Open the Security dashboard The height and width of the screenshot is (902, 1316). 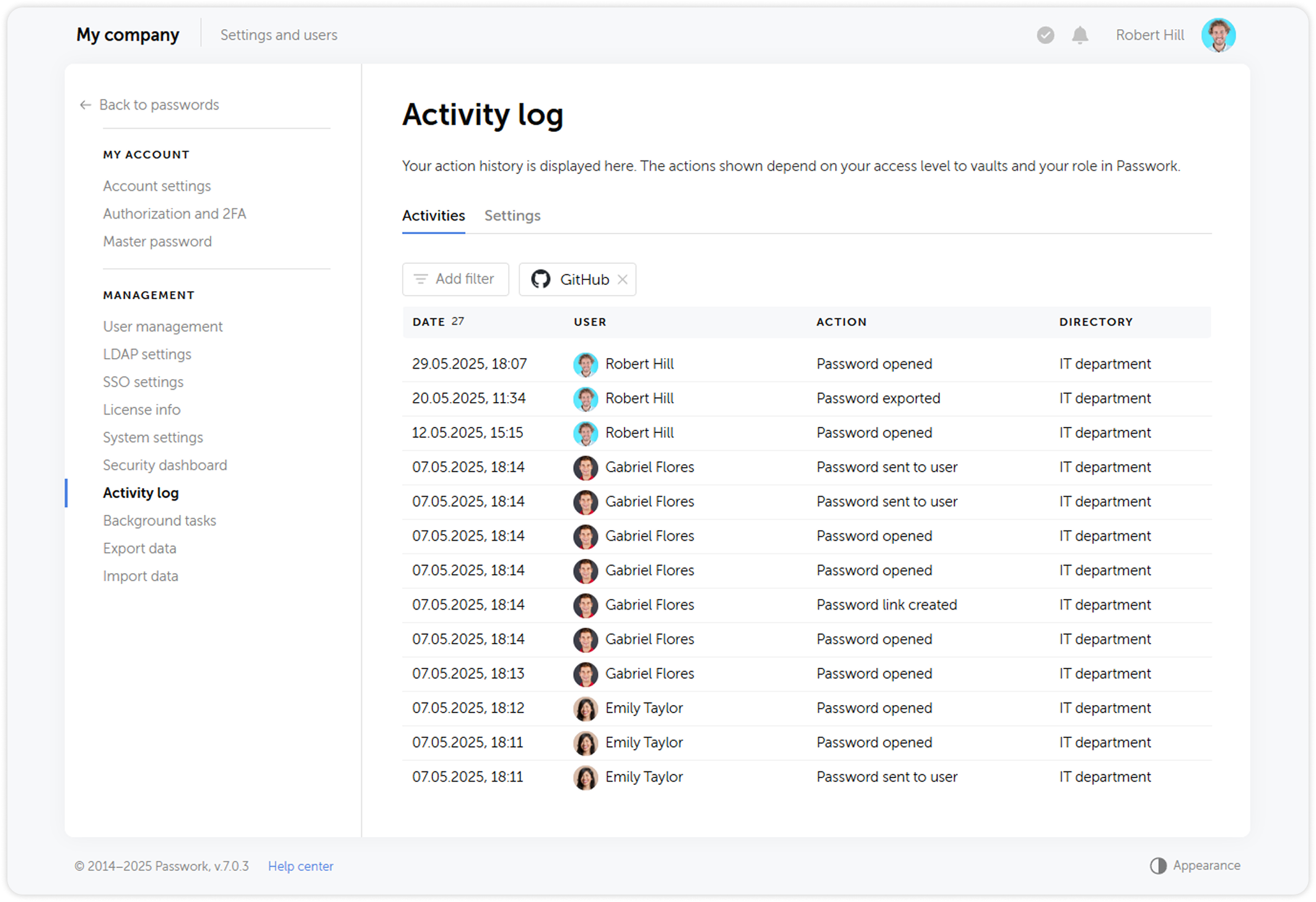click(x=165, y=465)
